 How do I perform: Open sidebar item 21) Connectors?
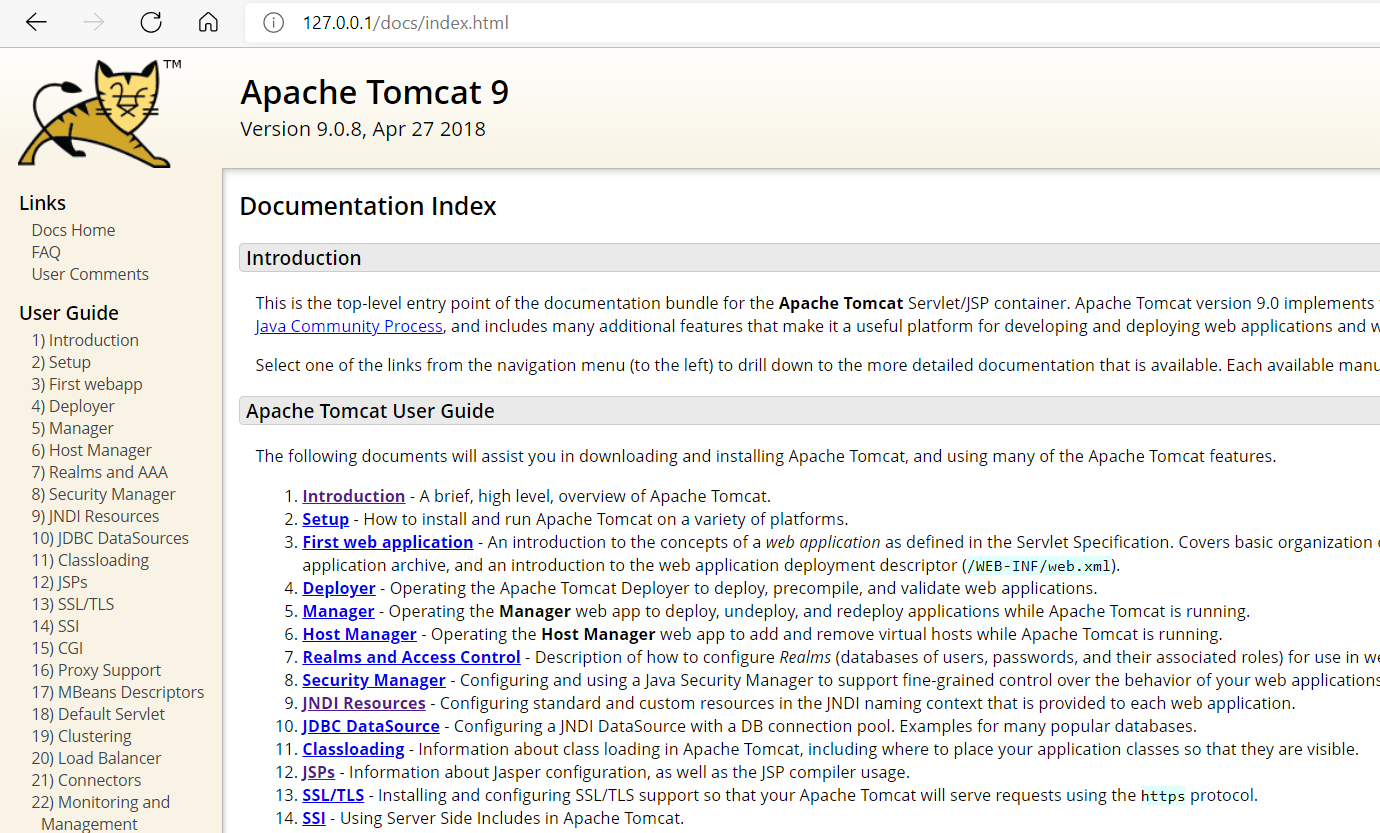pyautogui.click(x=86, y=780)
